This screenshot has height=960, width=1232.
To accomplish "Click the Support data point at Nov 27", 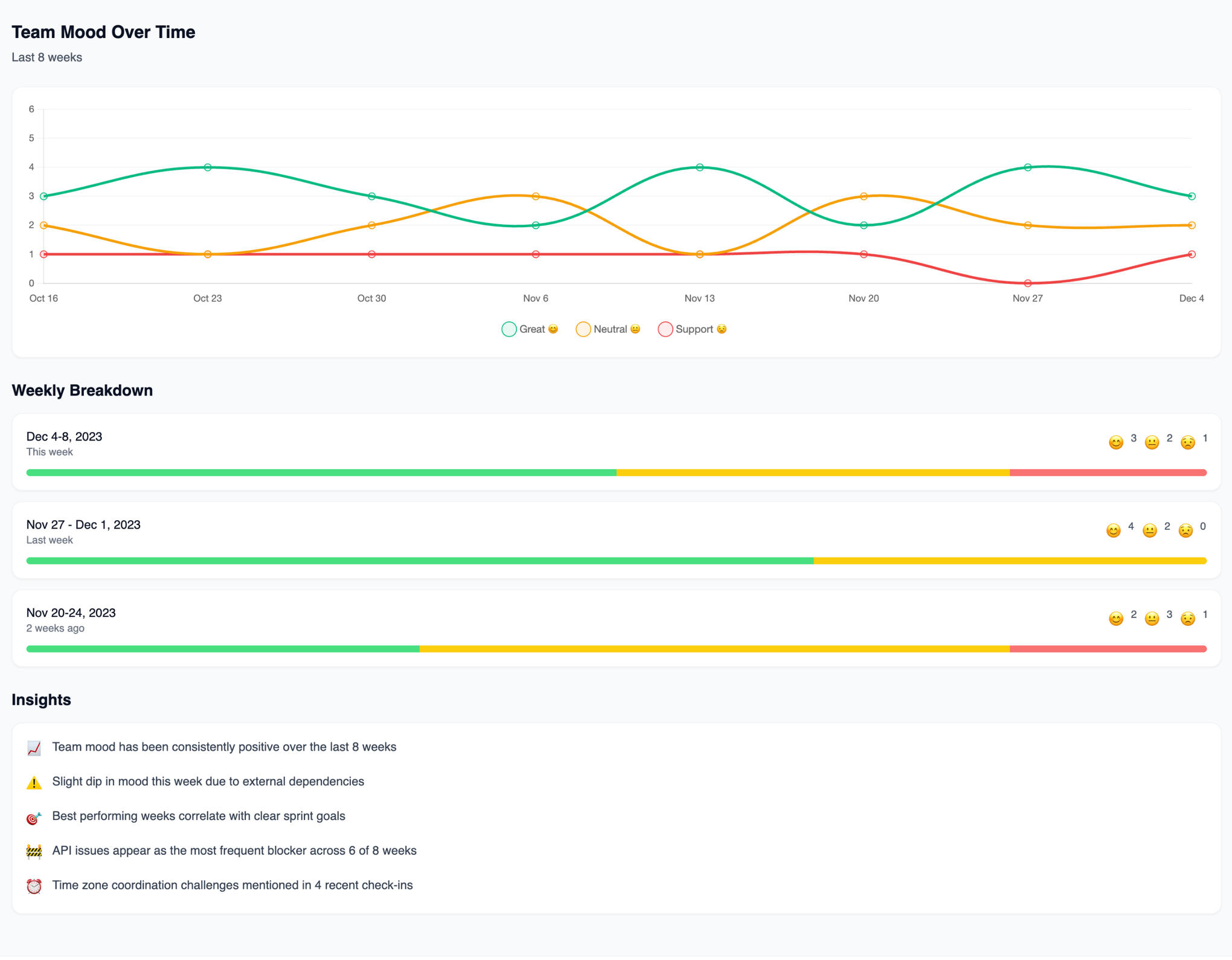I will pos(1027,283).
